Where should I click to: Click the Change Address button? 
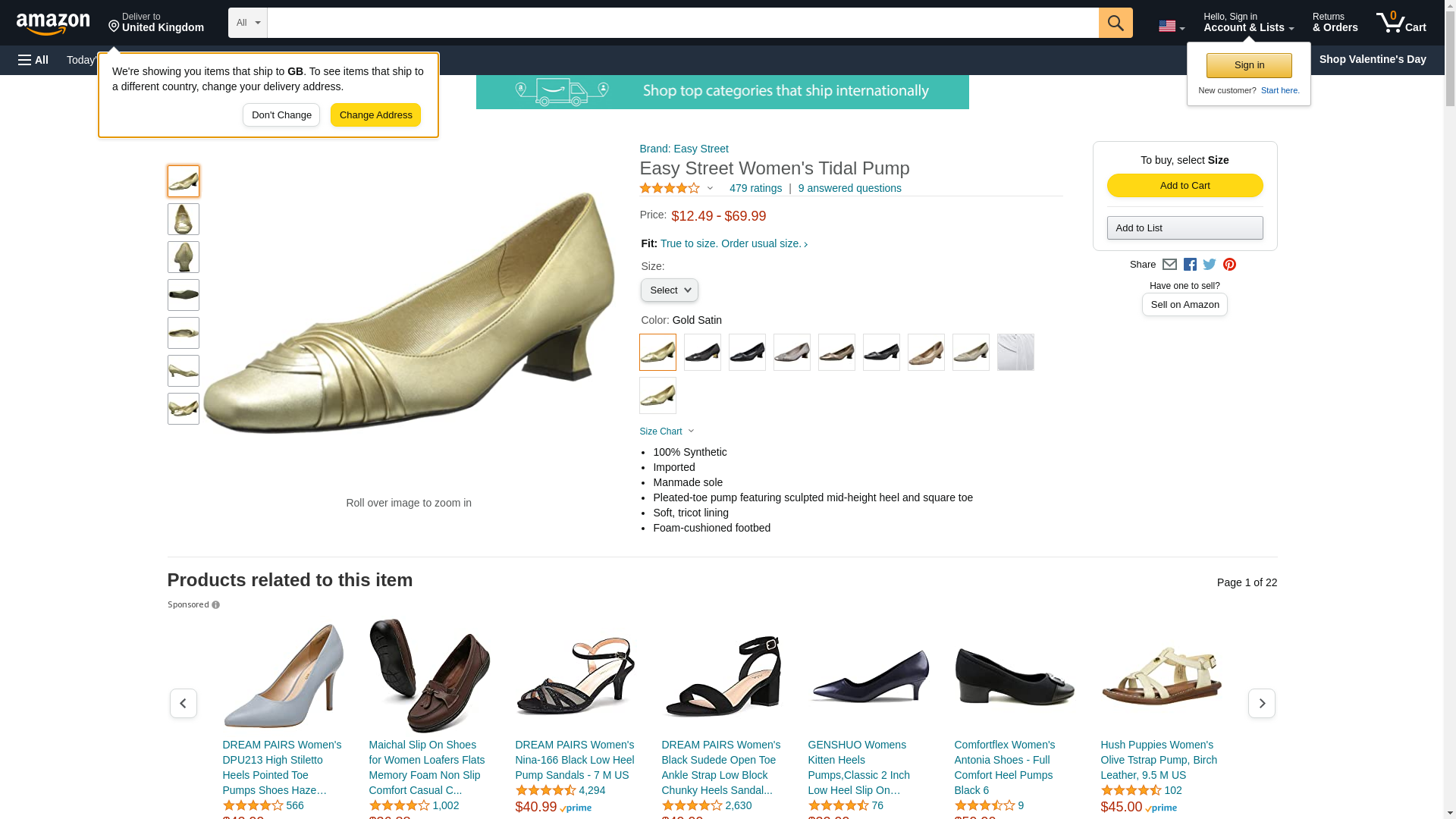[375, 115]
